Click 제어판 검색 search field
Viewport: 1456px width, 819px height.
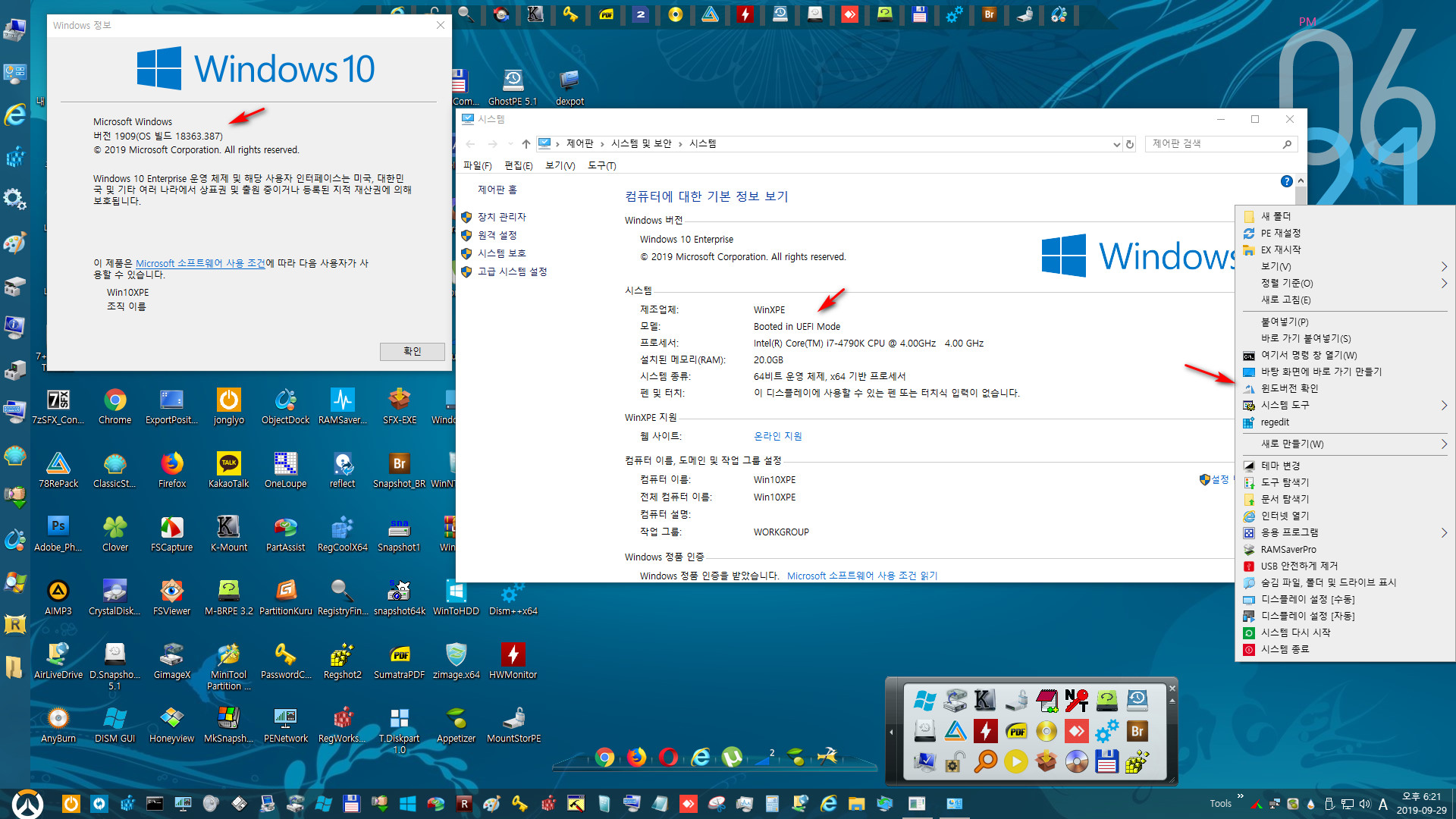[1221, 144]
